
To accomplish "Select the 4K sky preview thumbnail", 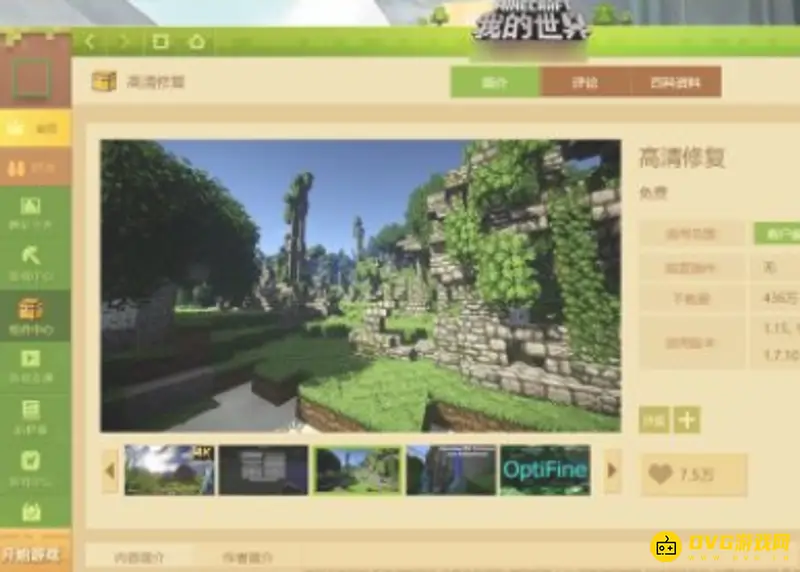I will pyautogui.click(x=169, y=470).
